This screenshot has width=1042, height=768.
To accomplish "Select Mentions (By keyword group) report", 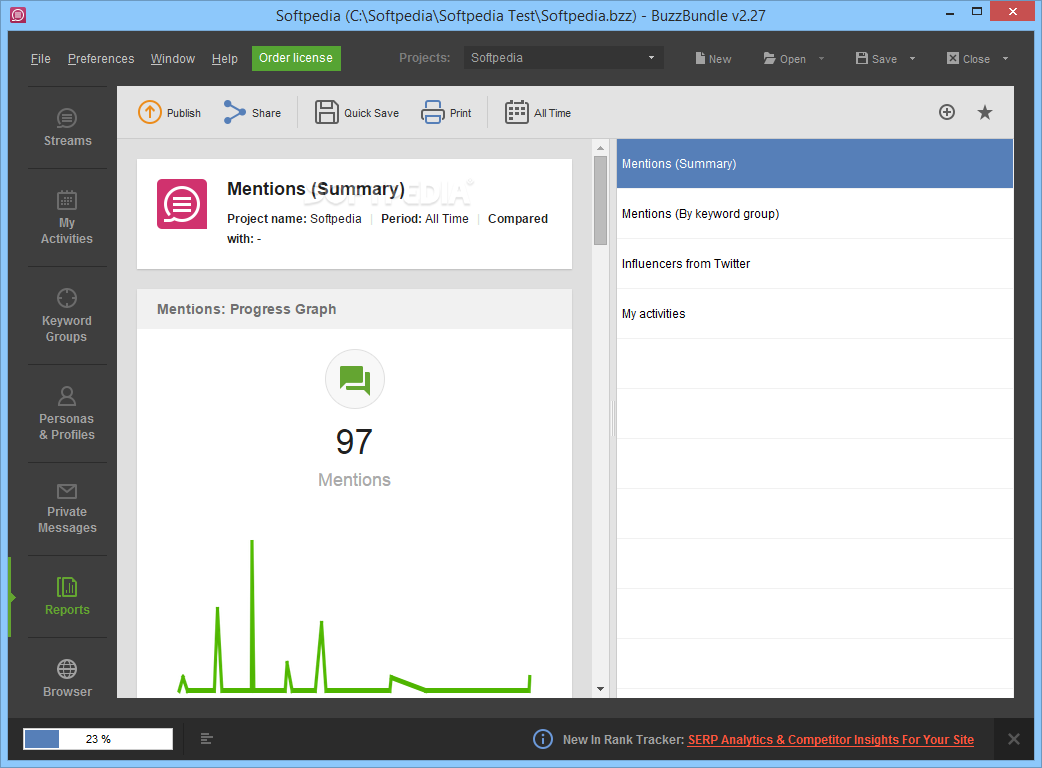I will (x=815, y=213).
